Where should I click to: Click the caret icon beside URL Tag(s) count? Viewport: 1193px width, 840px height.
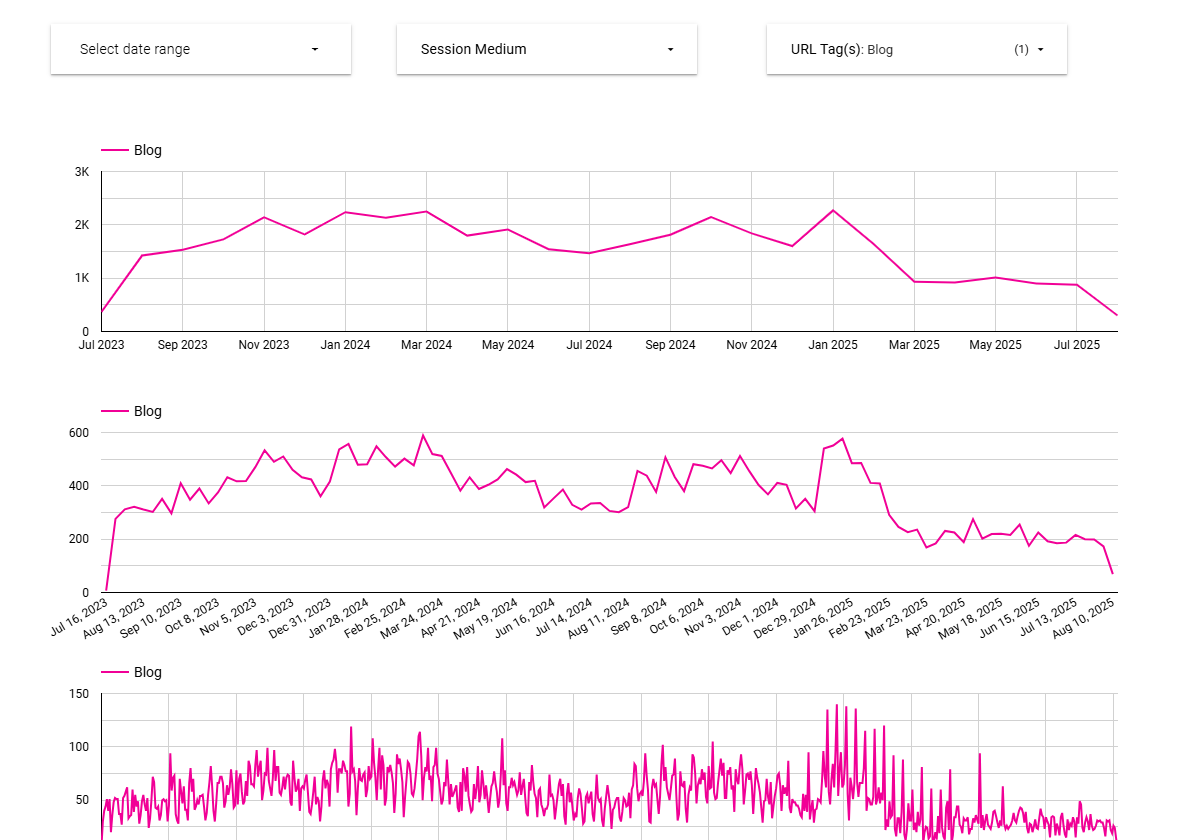(1040, 49)
